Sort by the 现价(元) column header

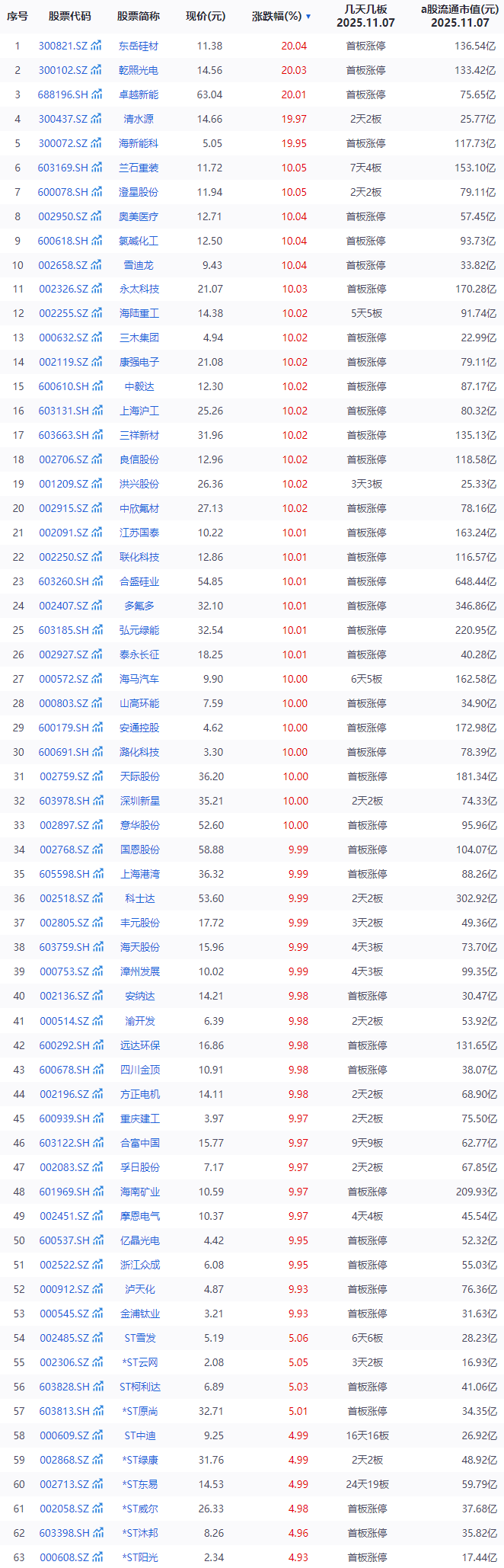point(206,16)
